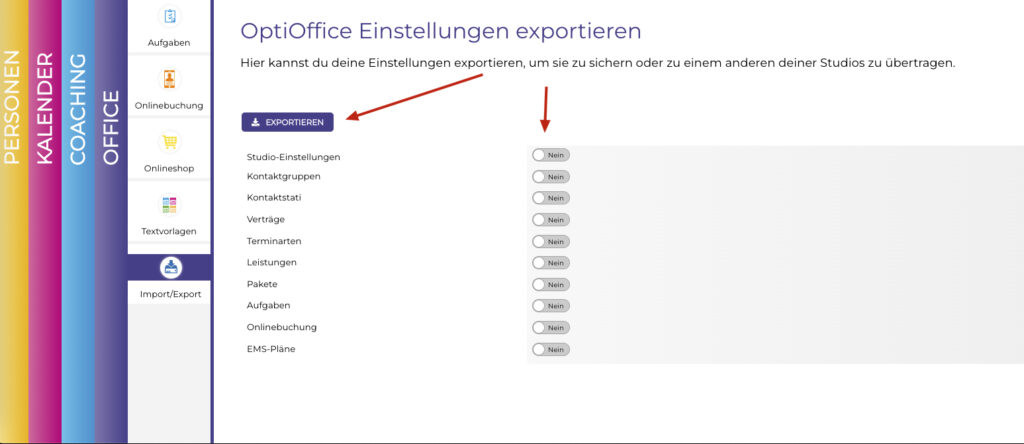Toggle the Terminarten switch

coord(551,242)
